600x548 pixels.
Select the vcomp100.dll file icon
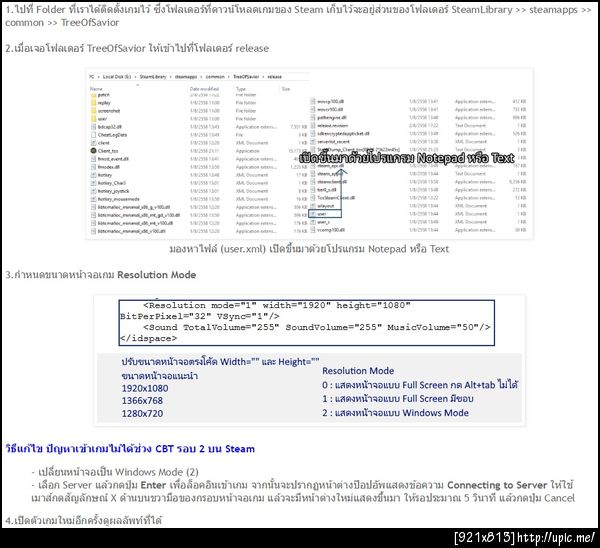(x=313, y=230)
